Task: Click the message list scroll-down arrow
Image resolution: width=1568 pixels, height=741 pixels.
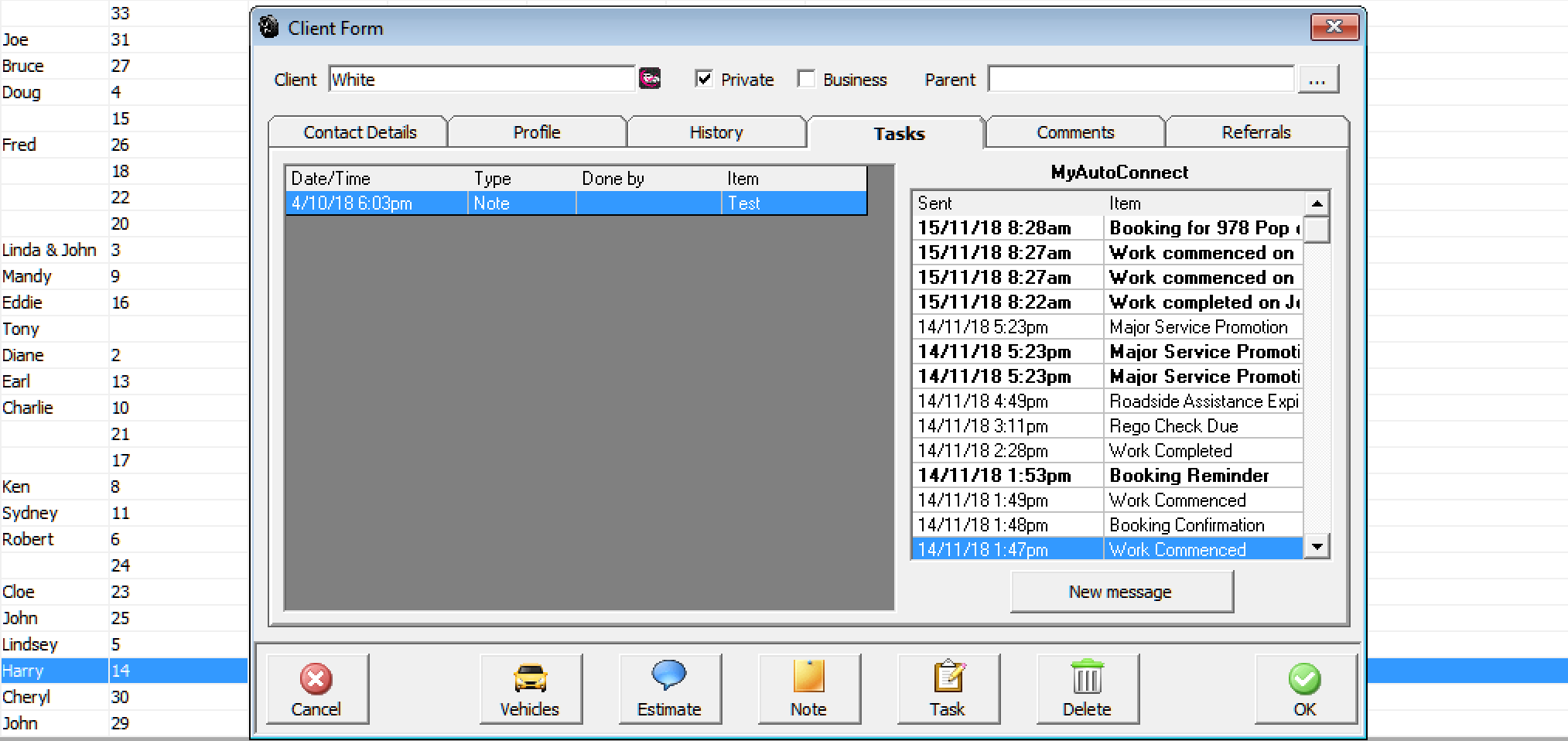Action: pyautogui.click(x=1317, y=546)
